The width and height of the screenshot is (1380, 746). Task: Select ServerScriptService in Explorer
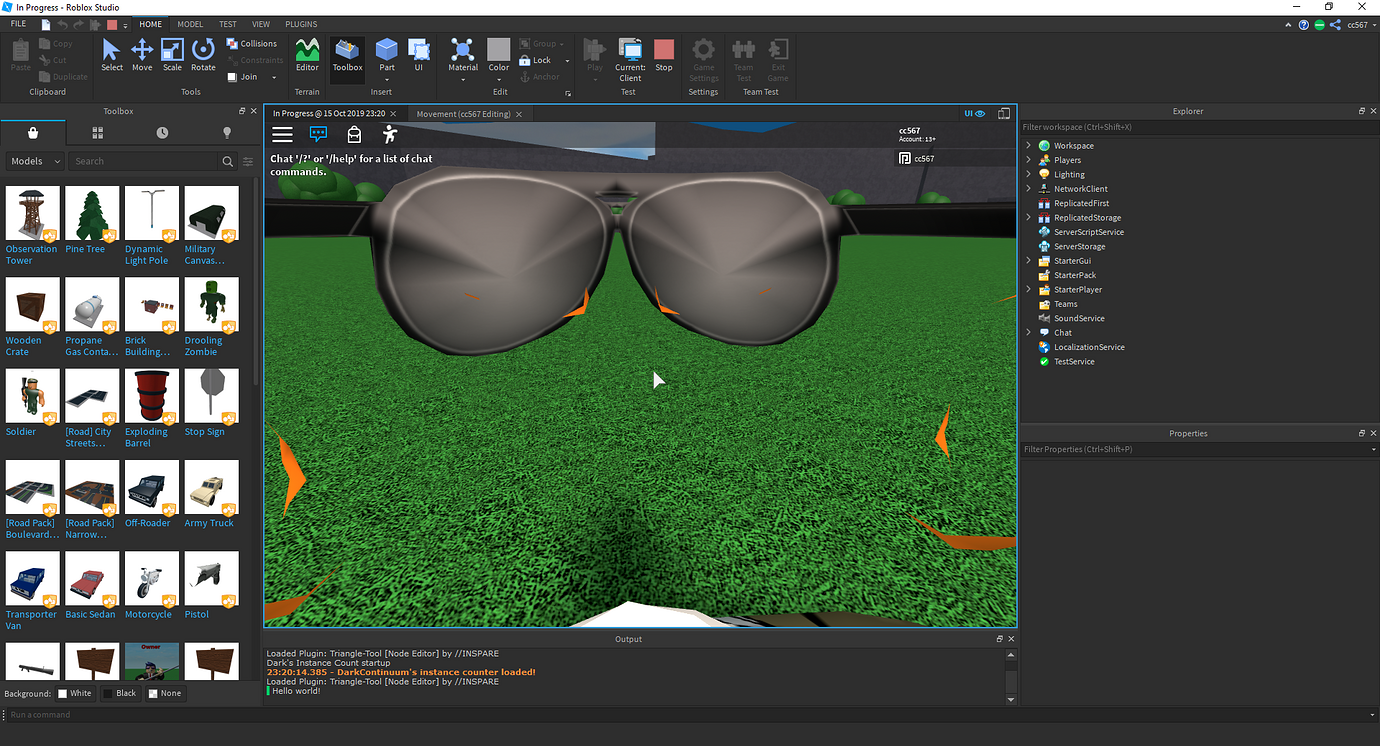click(x=1089, y=232)
